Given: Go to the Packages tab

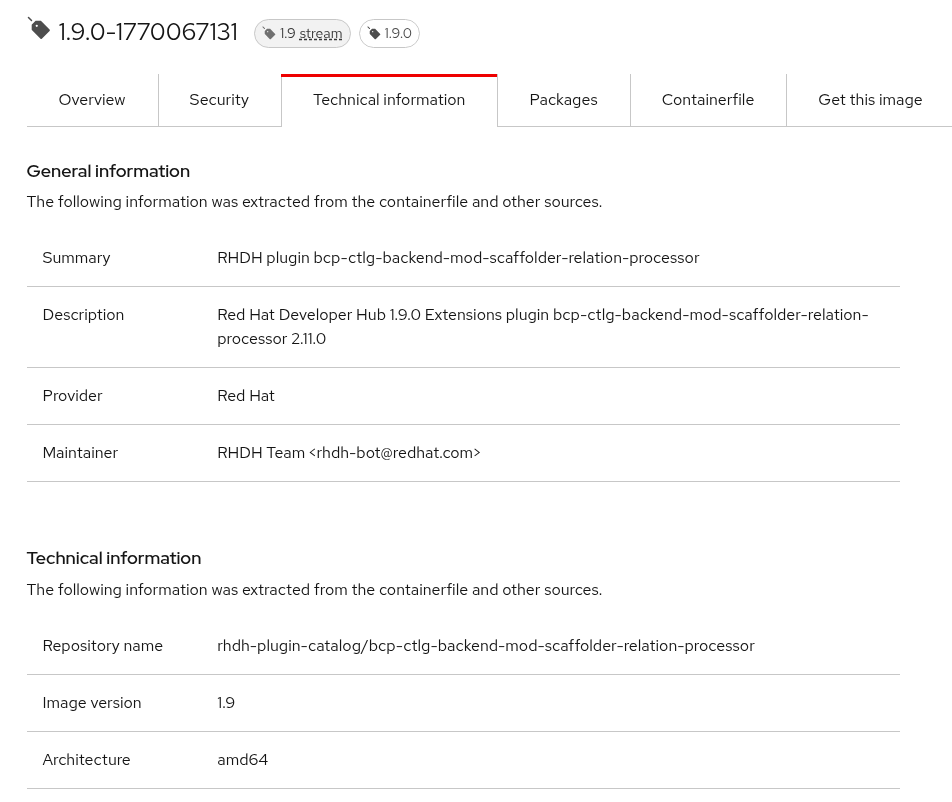Looking at the screenshot, I should pyautogui.click(x=563, y=100).
